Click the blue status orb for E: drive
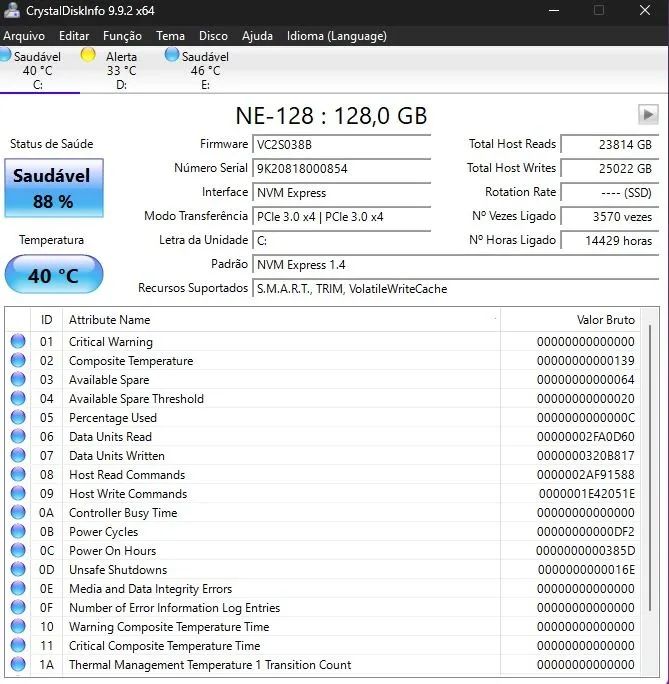 [172, 55]
